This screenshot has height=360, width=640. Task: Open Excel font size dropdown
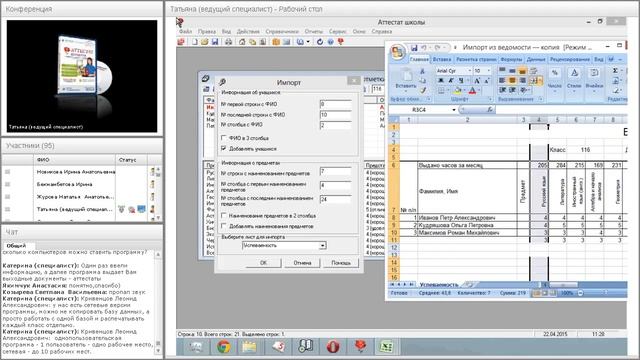tap(488, 71)
